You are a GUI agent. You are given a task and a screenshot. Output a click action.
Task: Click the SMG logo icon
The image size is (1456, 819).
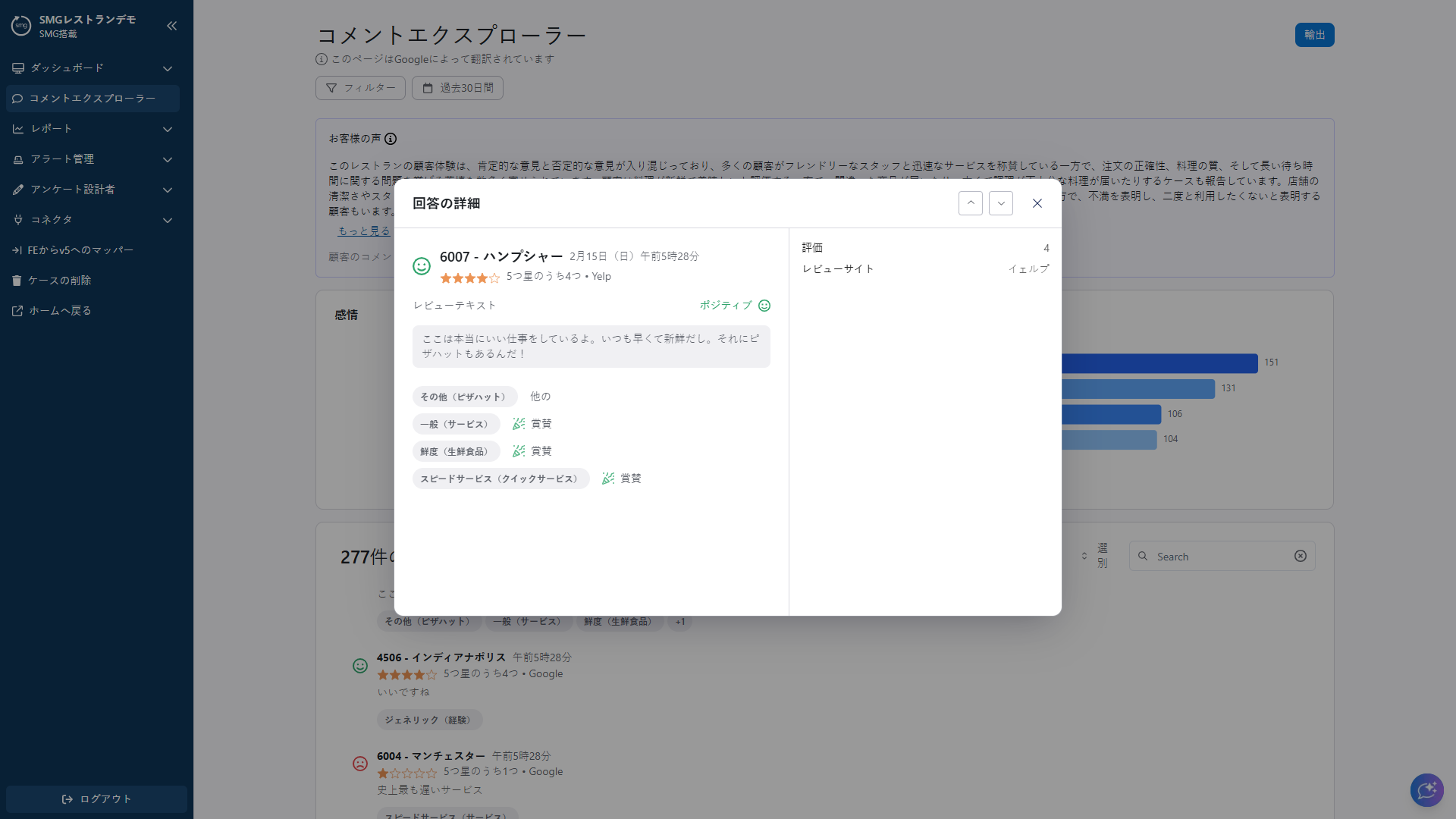click(21, 26)
